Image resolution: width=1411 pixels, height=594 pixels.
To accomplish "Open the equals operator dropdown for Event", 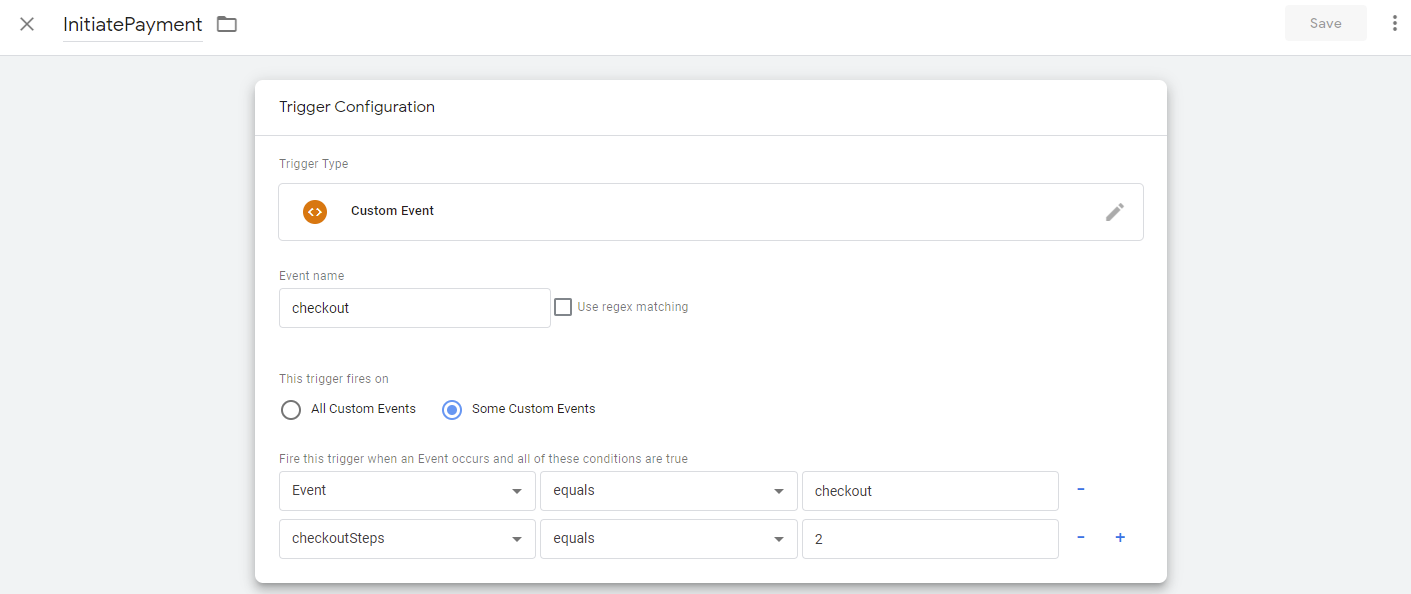I will point(668,491).
